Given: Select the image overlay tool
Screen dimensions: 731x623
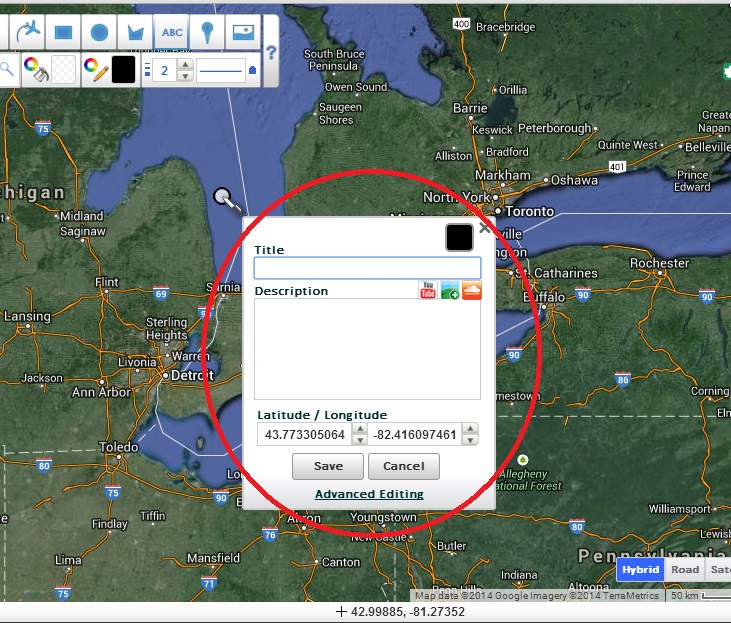Looking at the screenshot, I should pyautogui.click(x=241, y=32).
